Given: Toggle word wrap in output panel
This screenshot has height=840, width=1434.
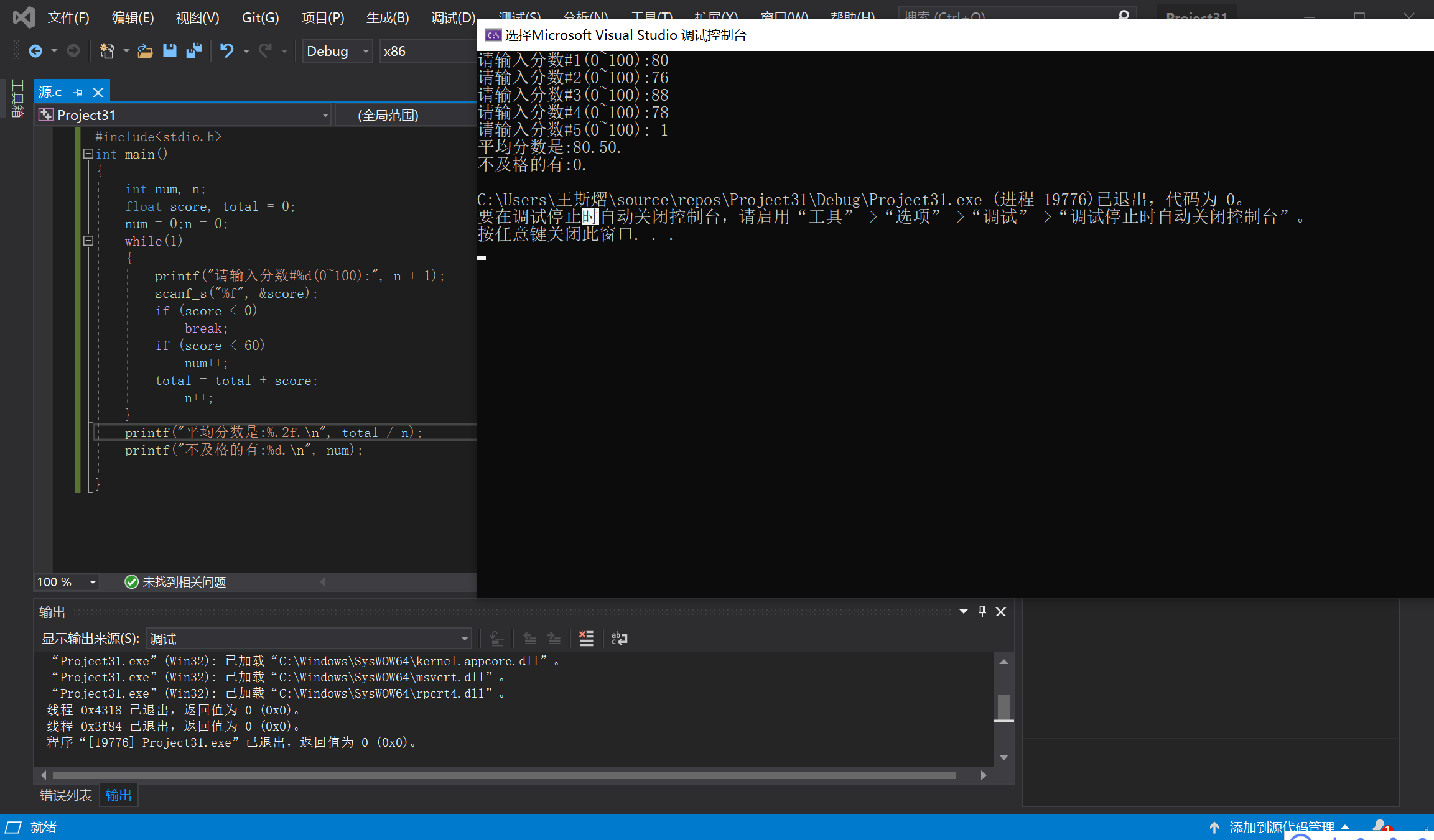Looking at the screenshot, I should [x=619, y=639].
